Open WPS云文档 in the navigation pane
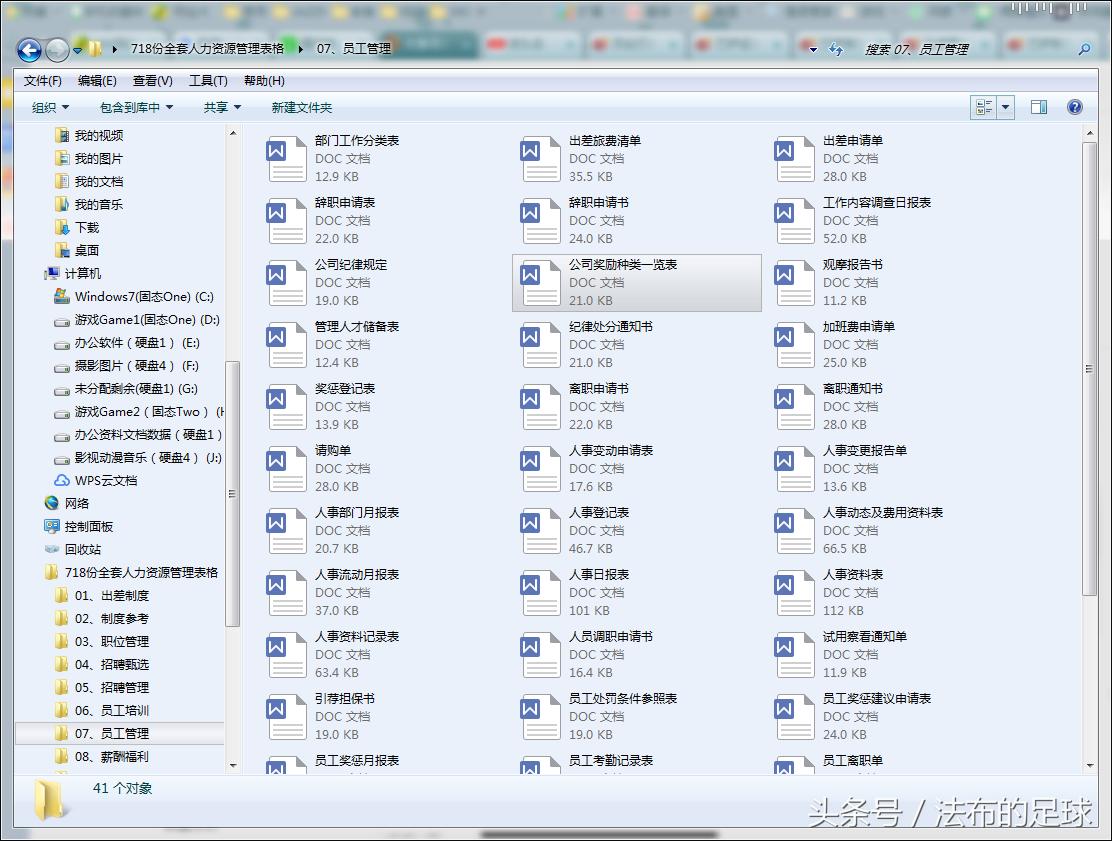This screenshot has height=841, width=1112. point(104,481)
